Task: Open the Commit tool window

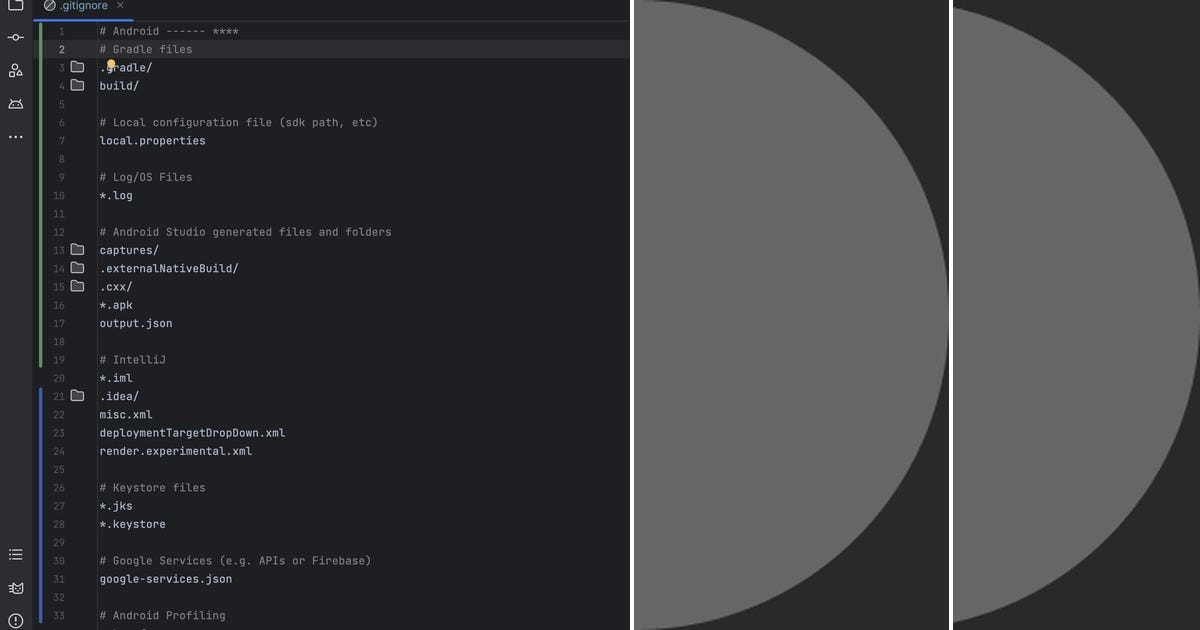Action: click(x=15, y=37)
